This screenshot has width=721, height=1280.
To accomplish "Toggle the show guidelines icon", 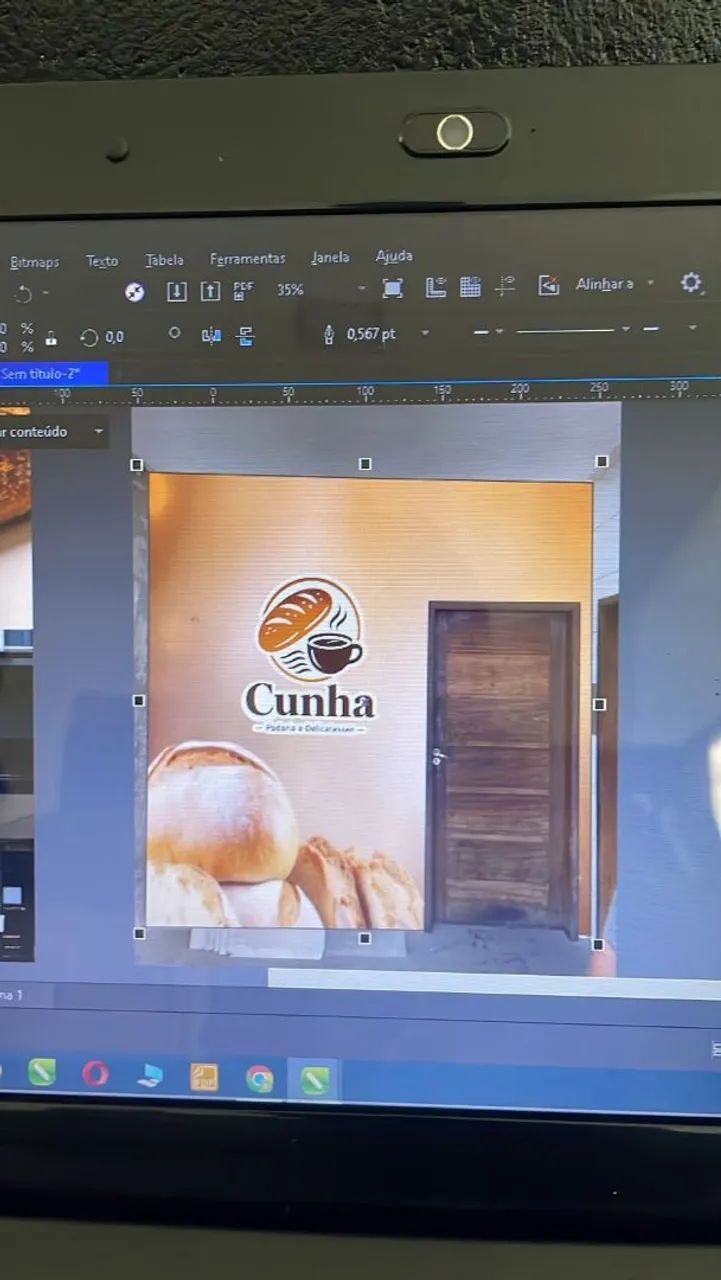I will click(x=505, y=286).
